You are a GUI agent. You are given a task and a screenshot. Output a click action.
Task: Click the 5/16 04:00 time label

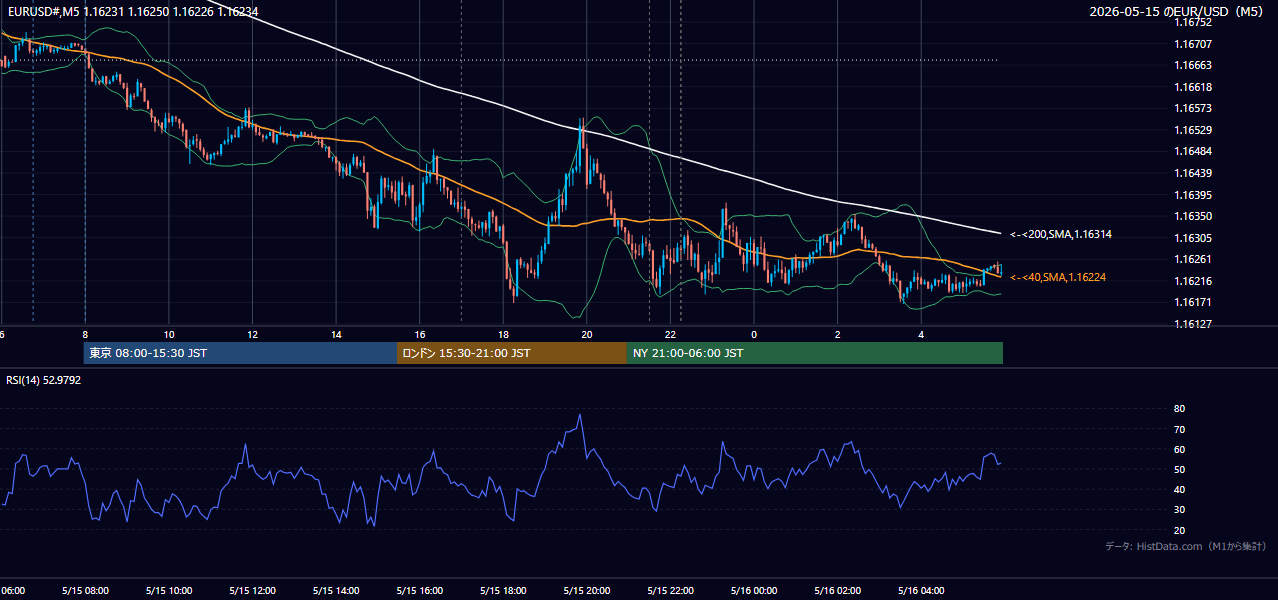coord(922,590)
